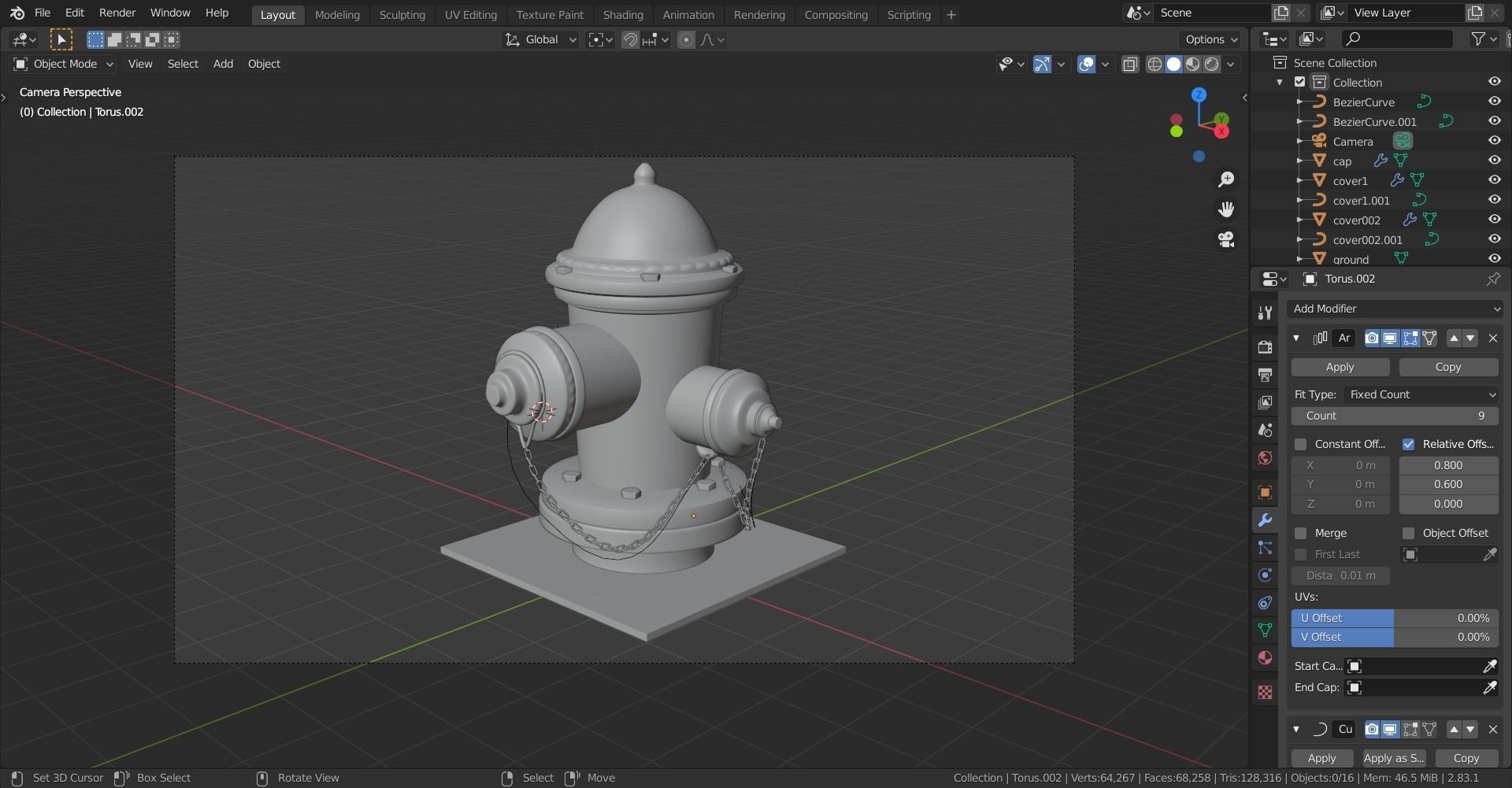Uncheck Relative Offset in the Array modifier

tap(1409, 444)
